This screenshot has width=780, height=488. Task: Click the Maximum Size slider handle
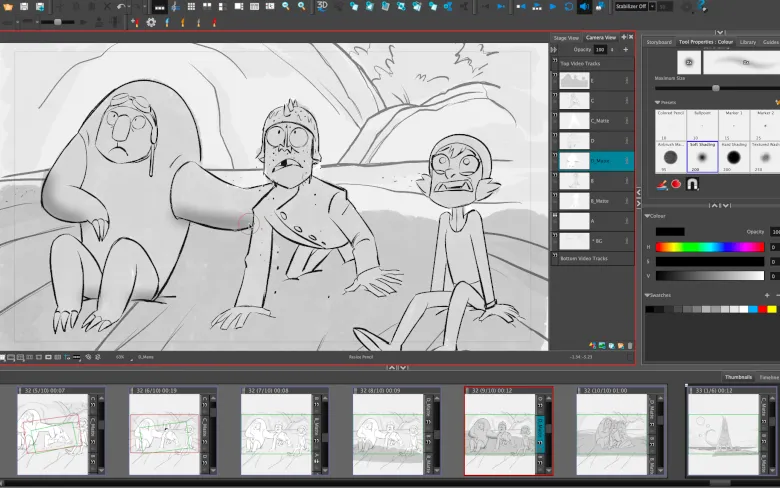pyautogui.click(x=715, y=88)
